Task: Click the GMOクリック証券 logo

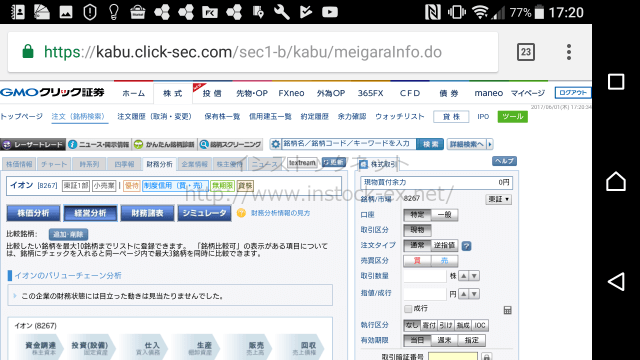Action: pyautogui.click(x=52, y=93)
